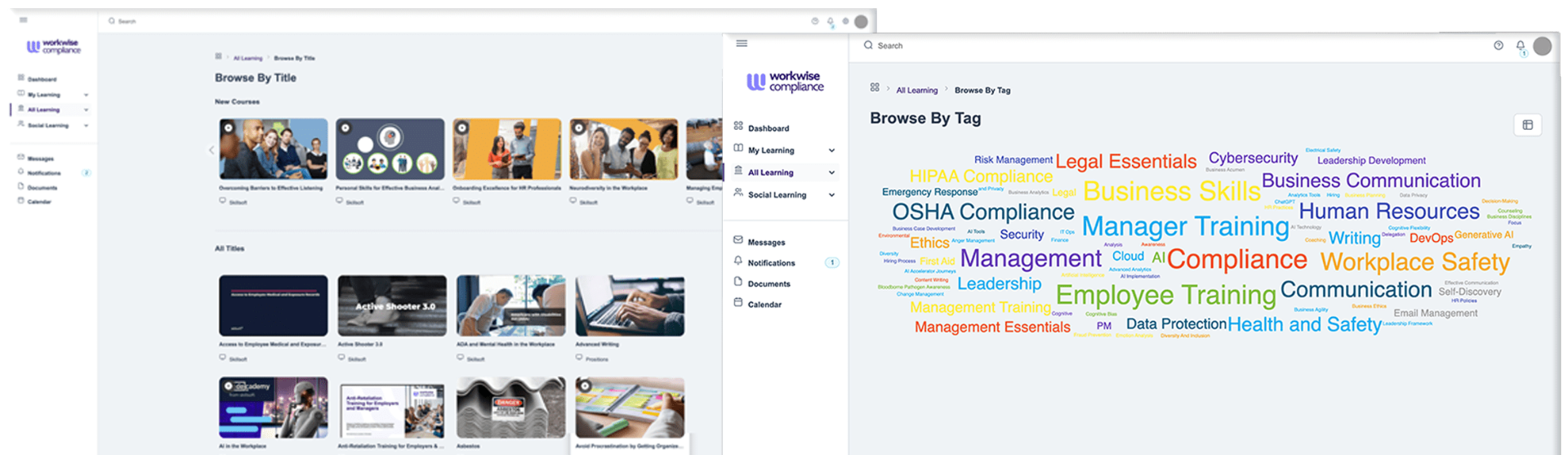Expand My Learning chevron in Browse By Title sidebar
The image size is (1568, 455).
click(86, 95)
